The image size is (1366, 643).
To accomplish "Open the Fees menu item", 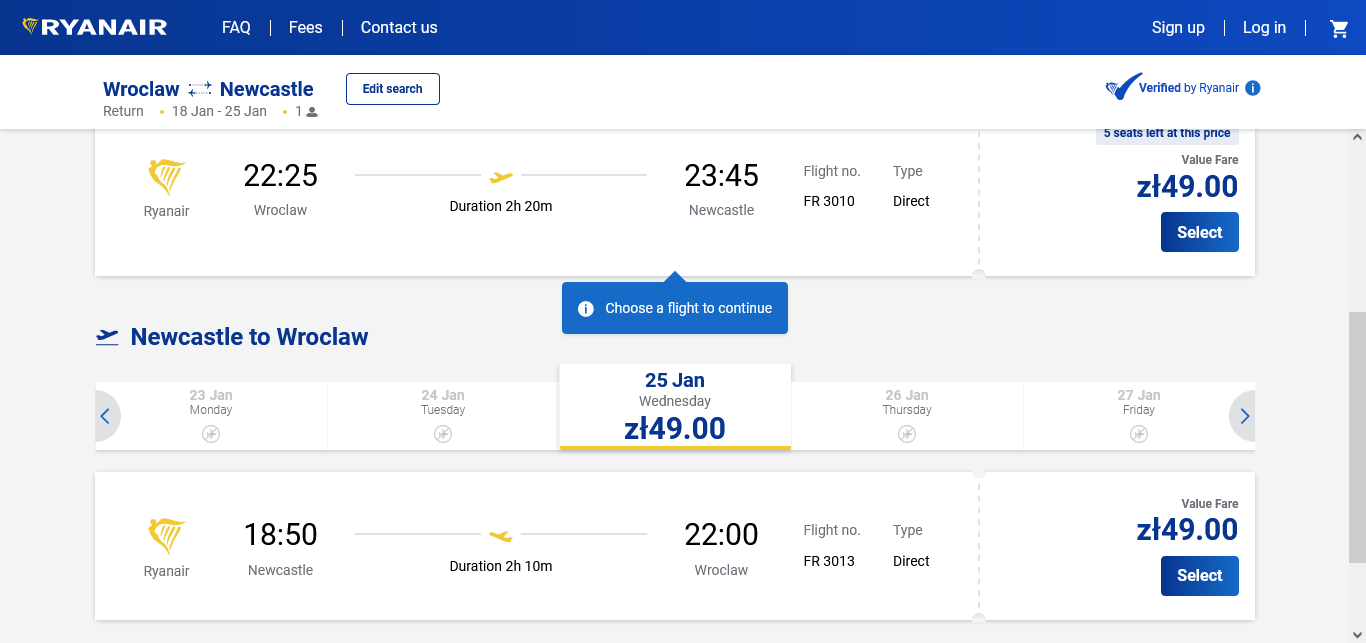I will coord(306,28).
